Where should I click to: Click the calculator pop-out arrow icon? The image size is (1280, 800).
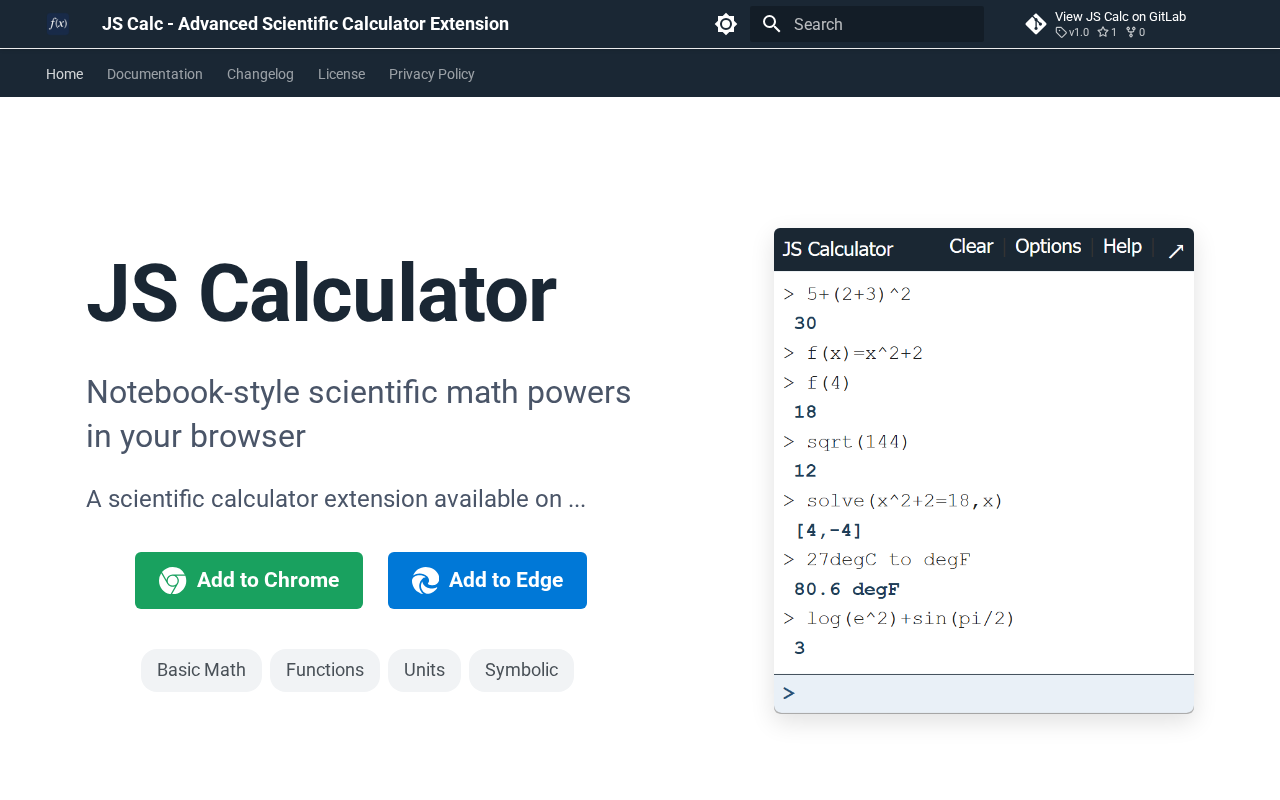pos(1176,251)
